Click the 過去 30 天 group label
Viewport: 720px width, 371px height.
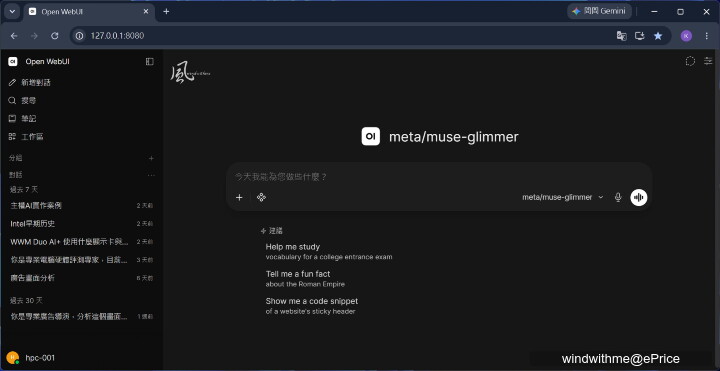[x=26, y=300]
